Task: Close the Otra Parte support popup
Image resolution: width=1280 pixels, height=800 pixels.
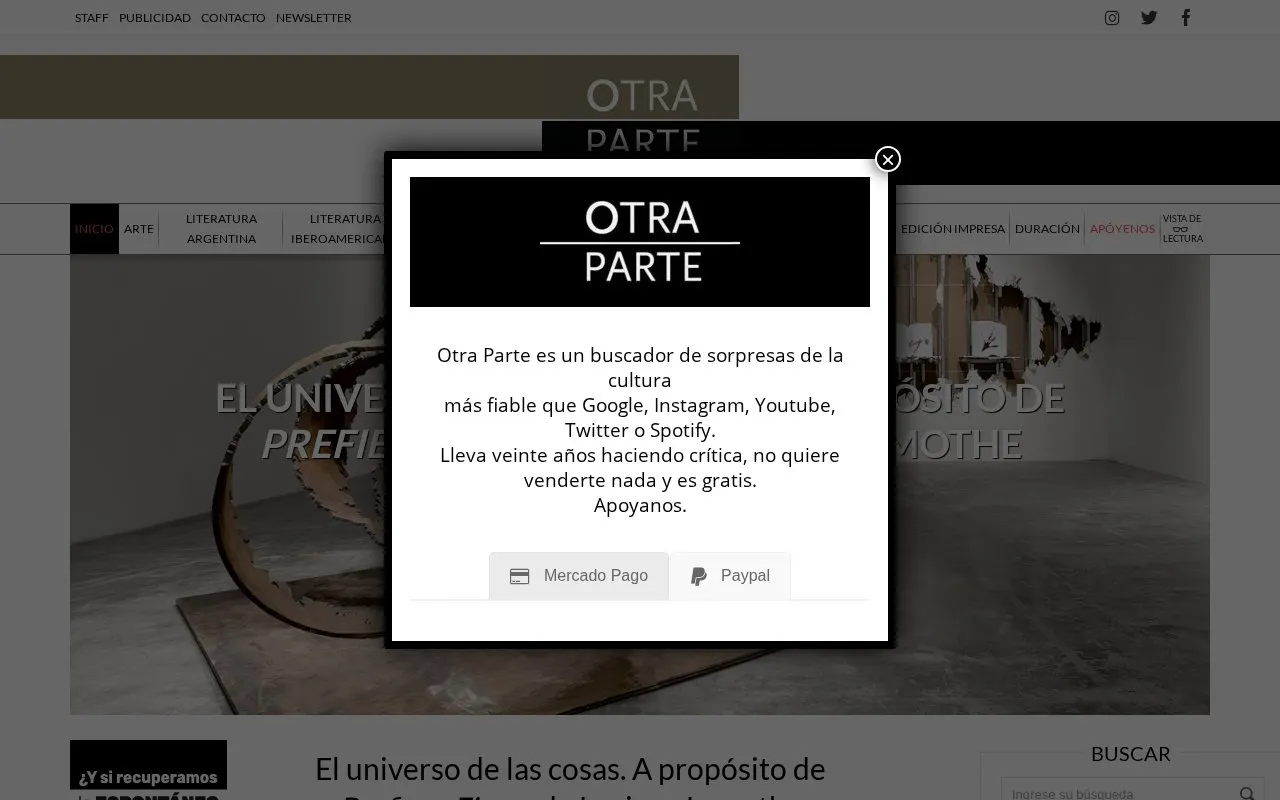Action: pyautogui.click(x=888, y=159)
